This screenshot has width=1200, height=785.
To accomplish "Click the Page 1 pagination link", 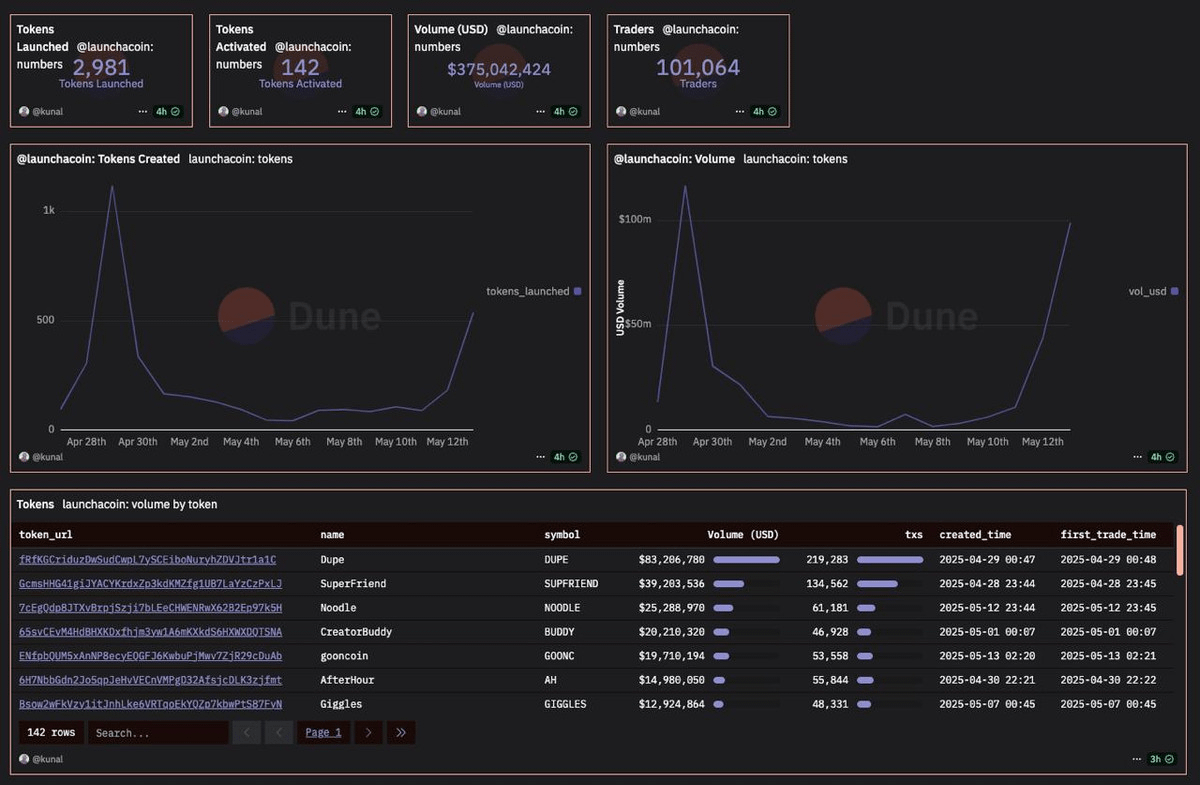I will click(323, 733).
